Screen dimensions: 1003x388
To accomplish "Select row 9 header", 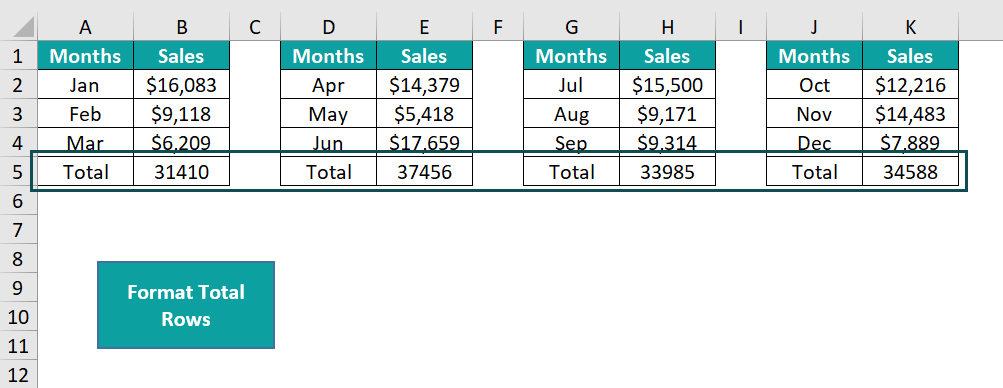I will point(19,288).
